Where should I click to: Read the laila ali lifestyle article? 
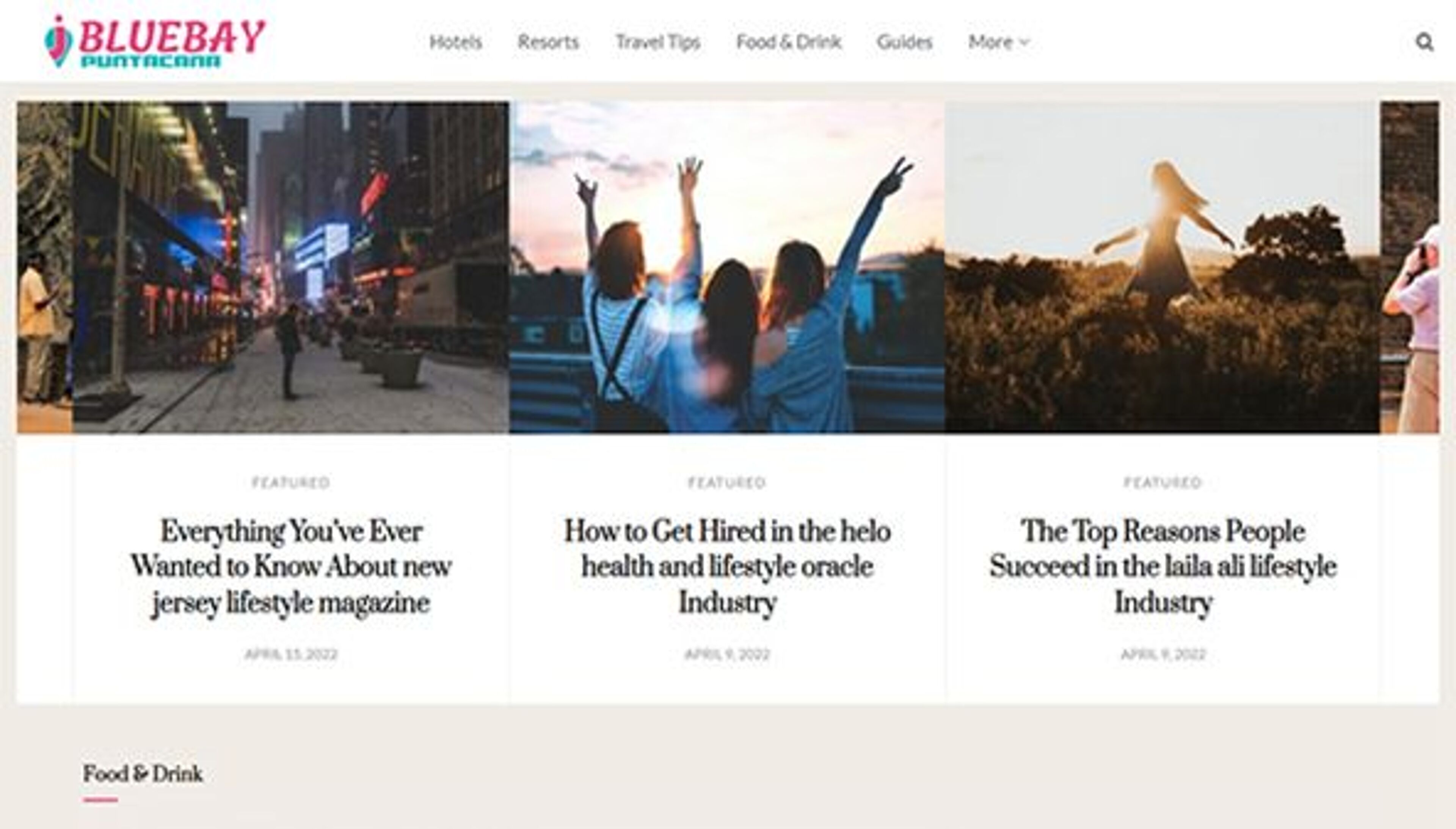[x=1162, y=566]
